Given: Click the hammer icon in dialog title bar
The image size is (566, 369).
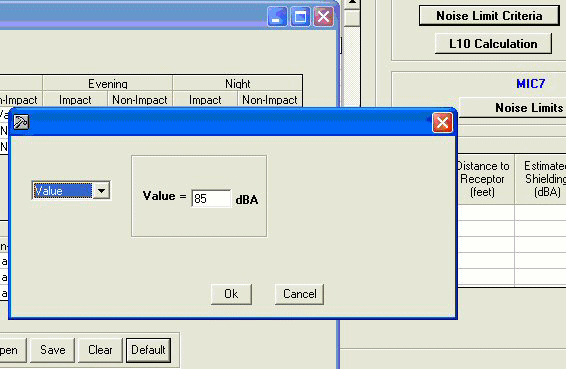Looking at the screenshot, I should click(21, 122).
